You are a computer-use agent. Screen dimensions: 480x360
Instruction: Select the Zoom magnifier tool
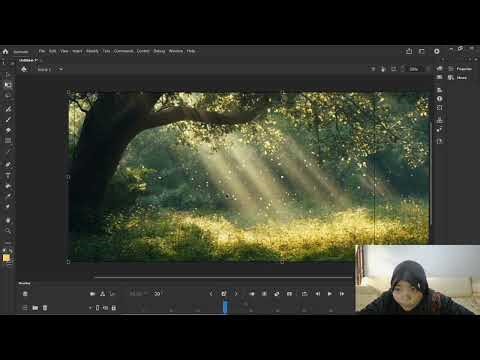click(x=8, y=231)
